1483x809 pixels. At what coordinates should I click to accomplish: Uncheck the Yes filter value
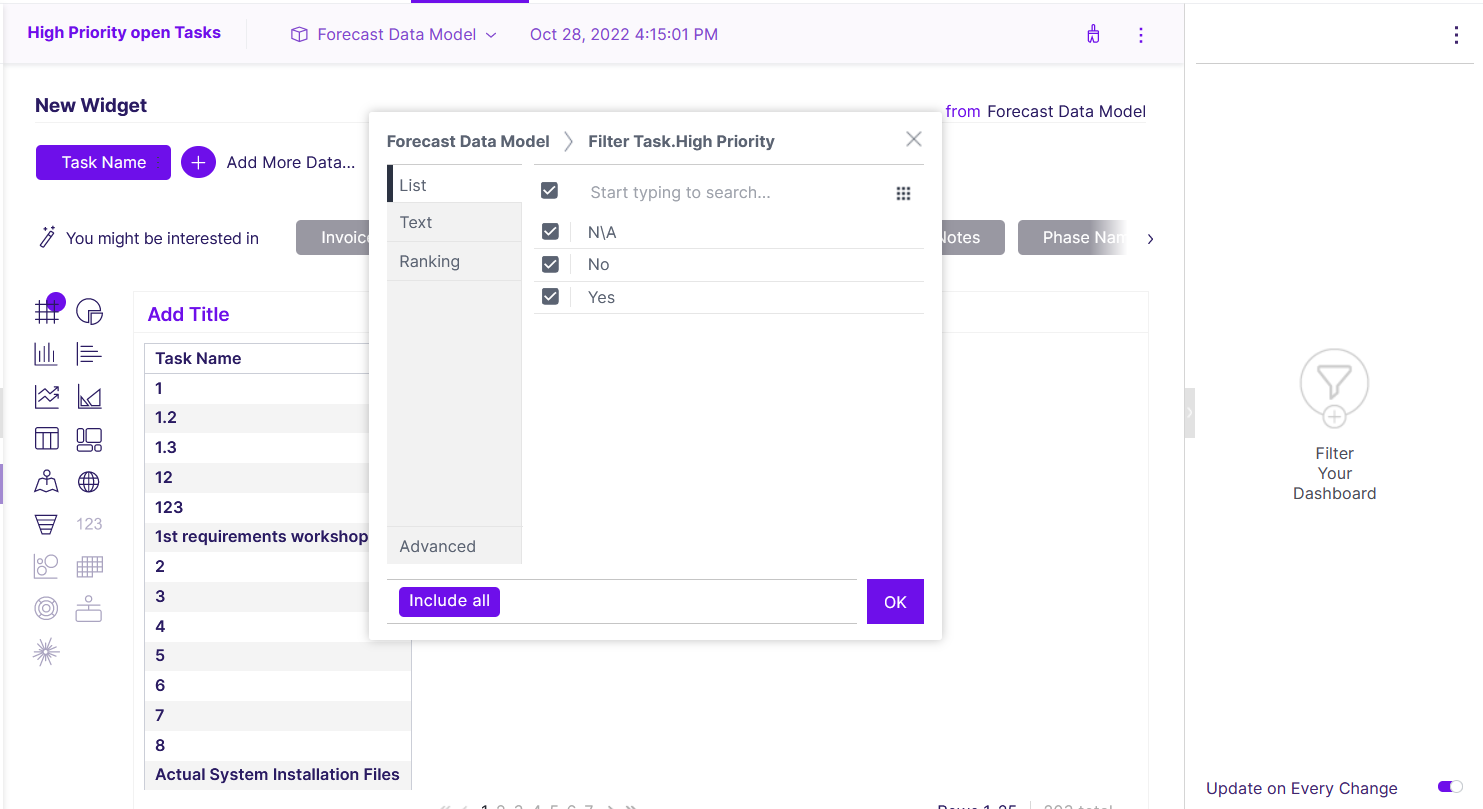(x=550, y=296)
